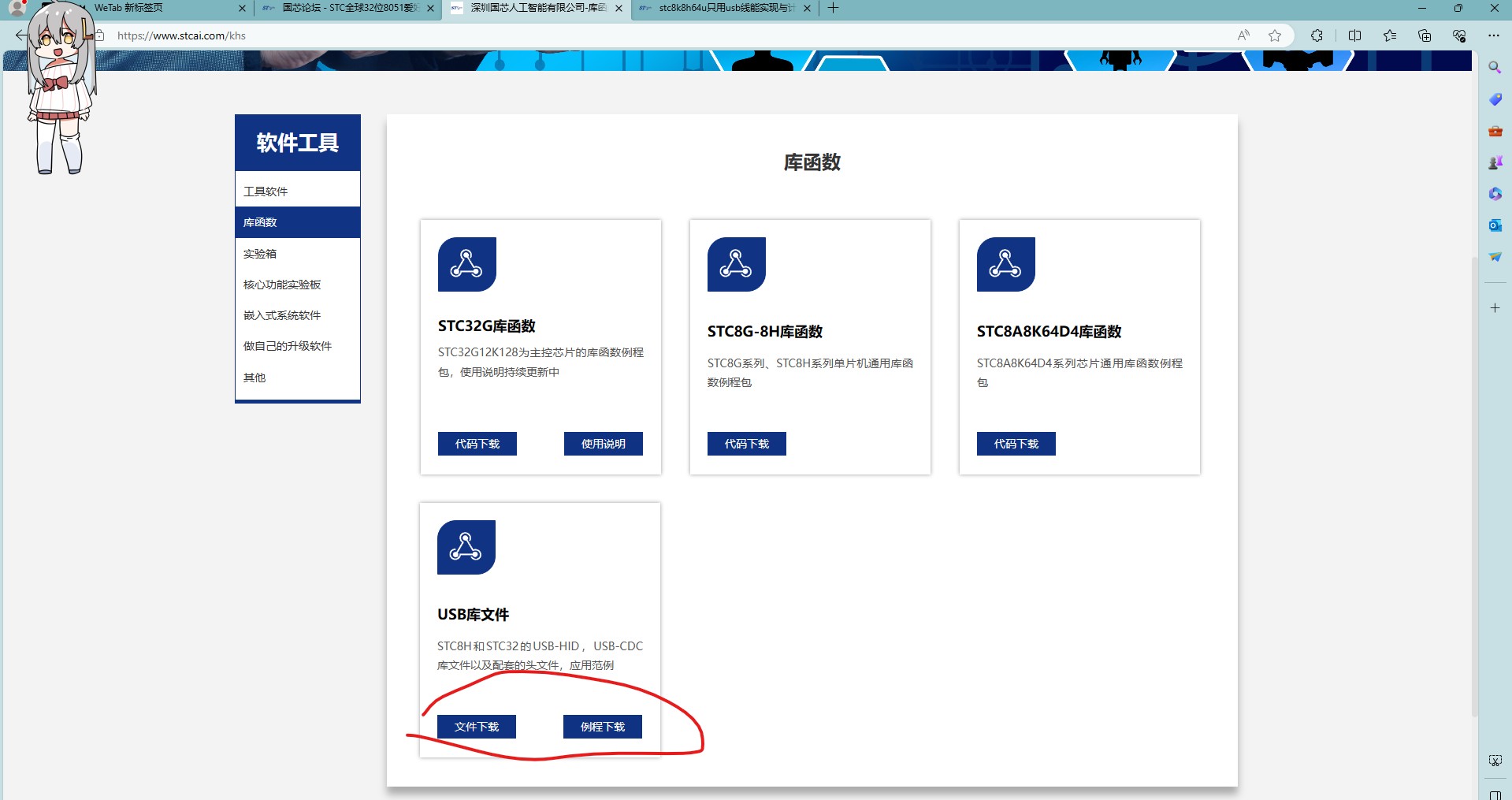Select 工具软件 in the side menu
The image size is (1512, 800).
298,192
